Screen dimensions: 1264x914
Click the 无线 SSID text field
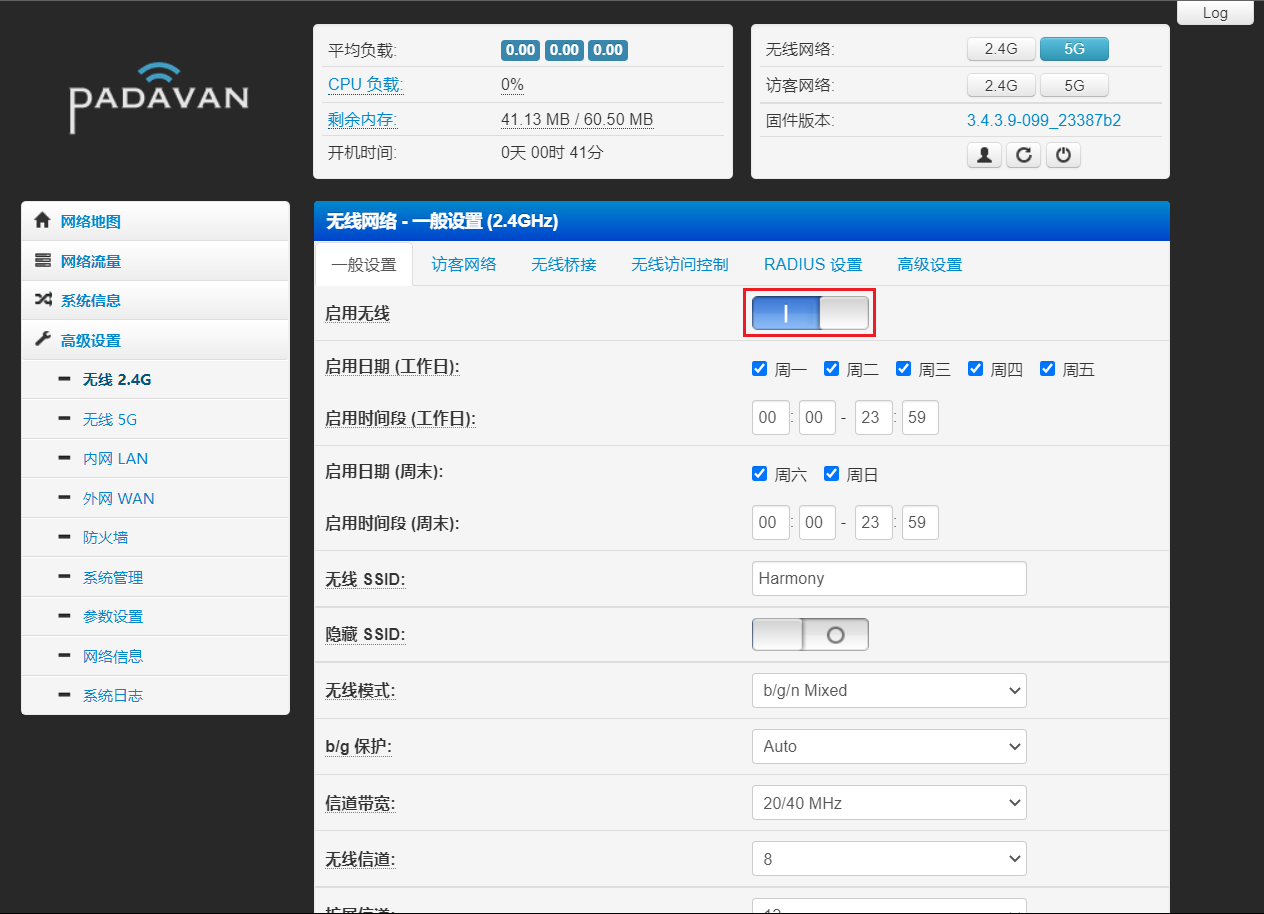888,578
